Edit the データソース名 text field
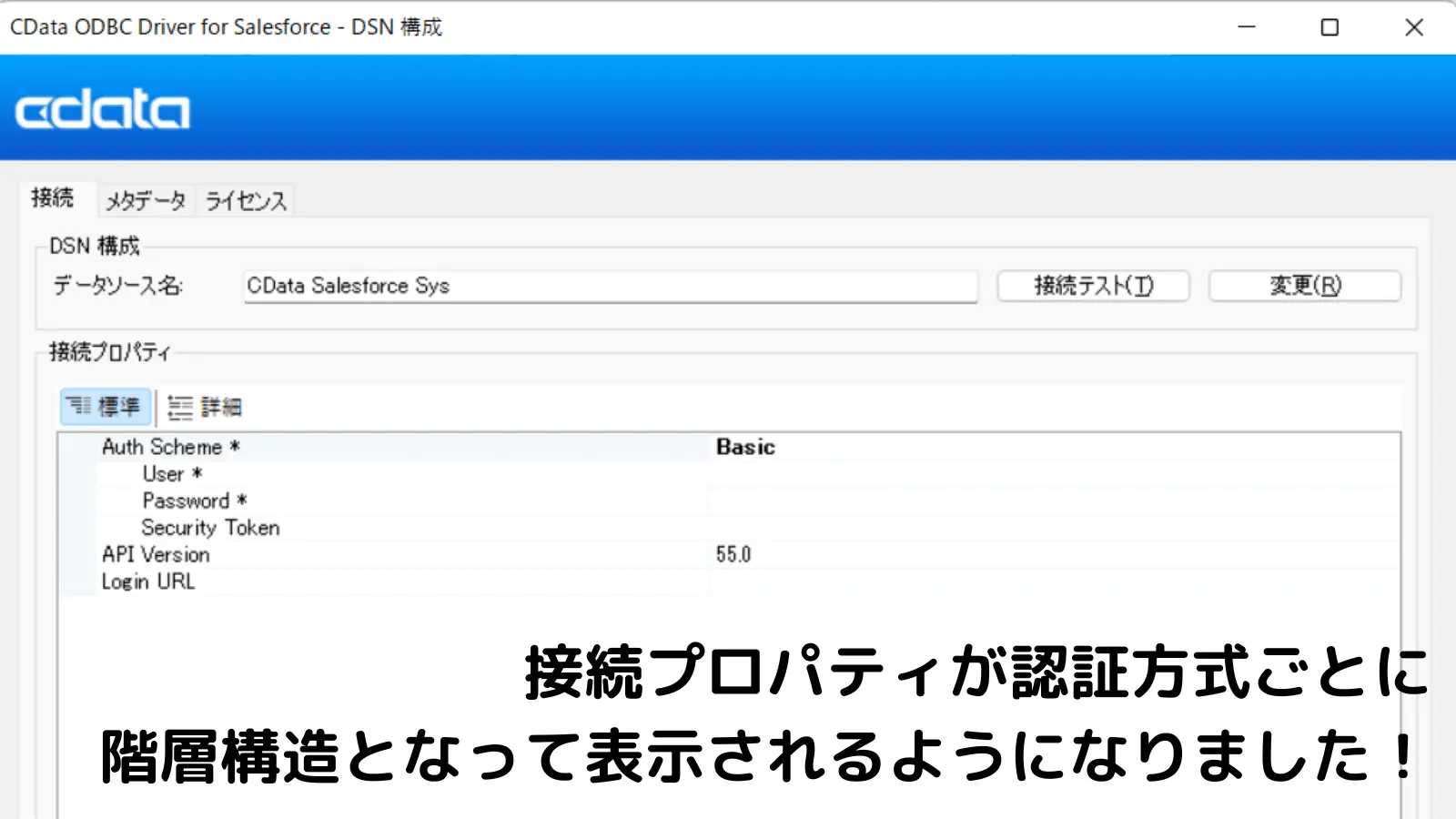The height and width of the screenshot is (819, 1456). pos(611,286)
